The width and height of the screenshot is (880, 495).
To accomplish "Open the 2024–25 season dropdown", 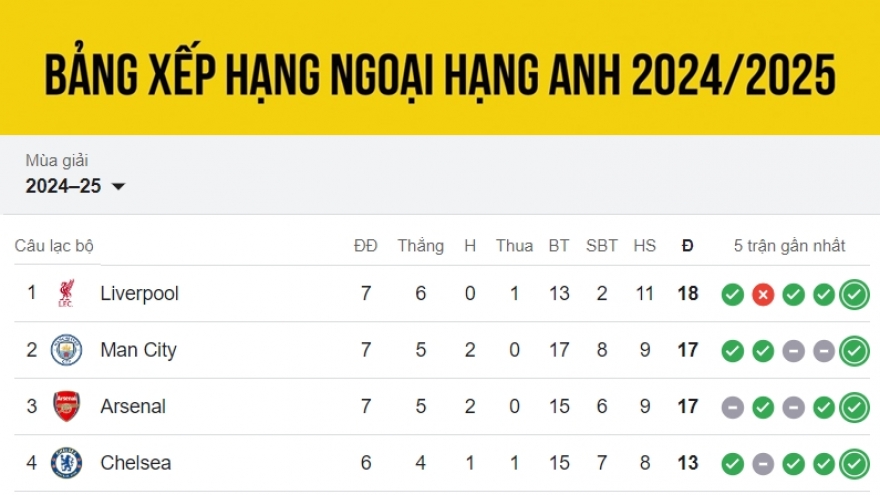I will (75, 186).
